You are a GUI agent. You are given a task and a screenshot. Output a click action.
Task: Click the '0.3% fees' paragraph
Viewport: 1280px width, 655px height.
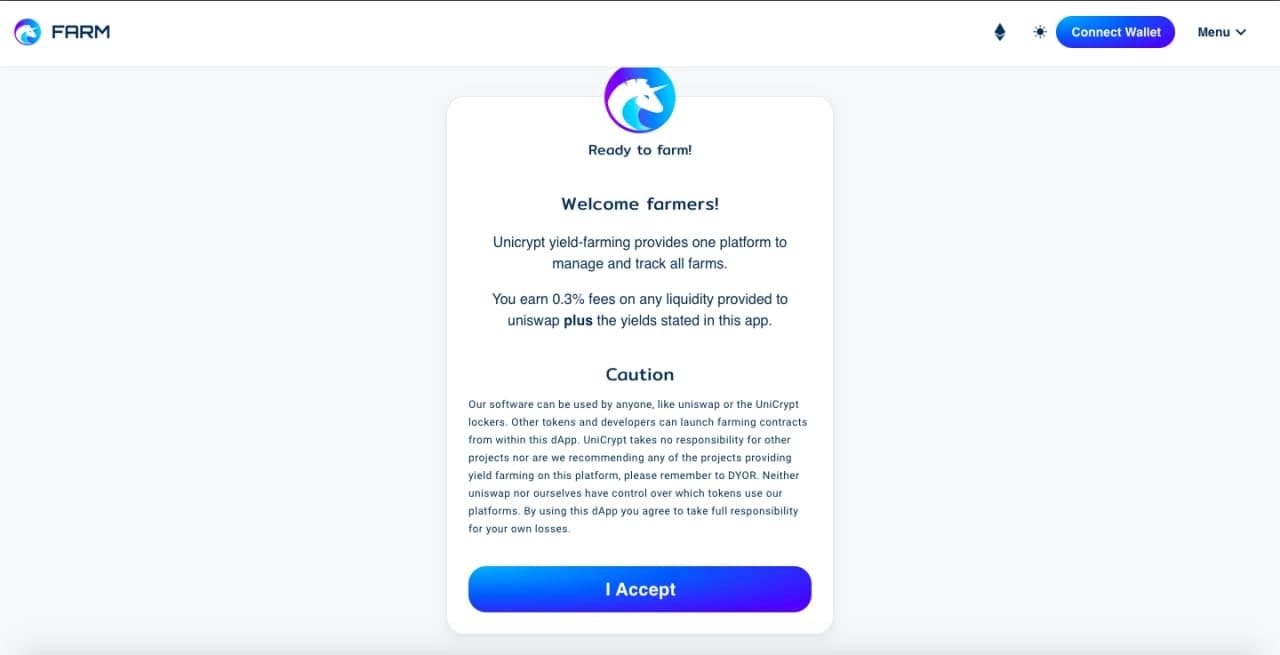640,310
